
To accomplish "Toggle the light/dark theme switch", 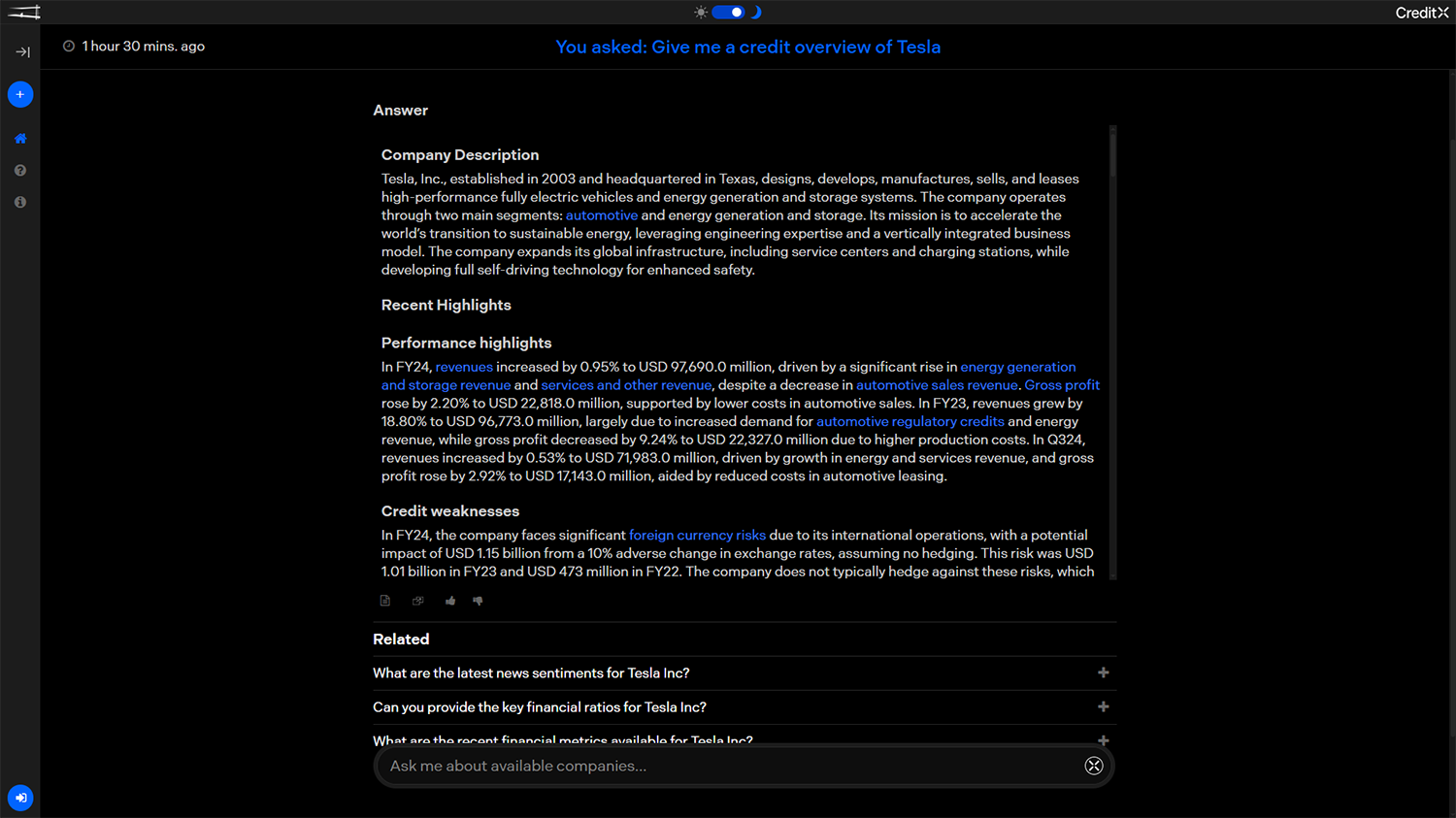I will 728,13.
